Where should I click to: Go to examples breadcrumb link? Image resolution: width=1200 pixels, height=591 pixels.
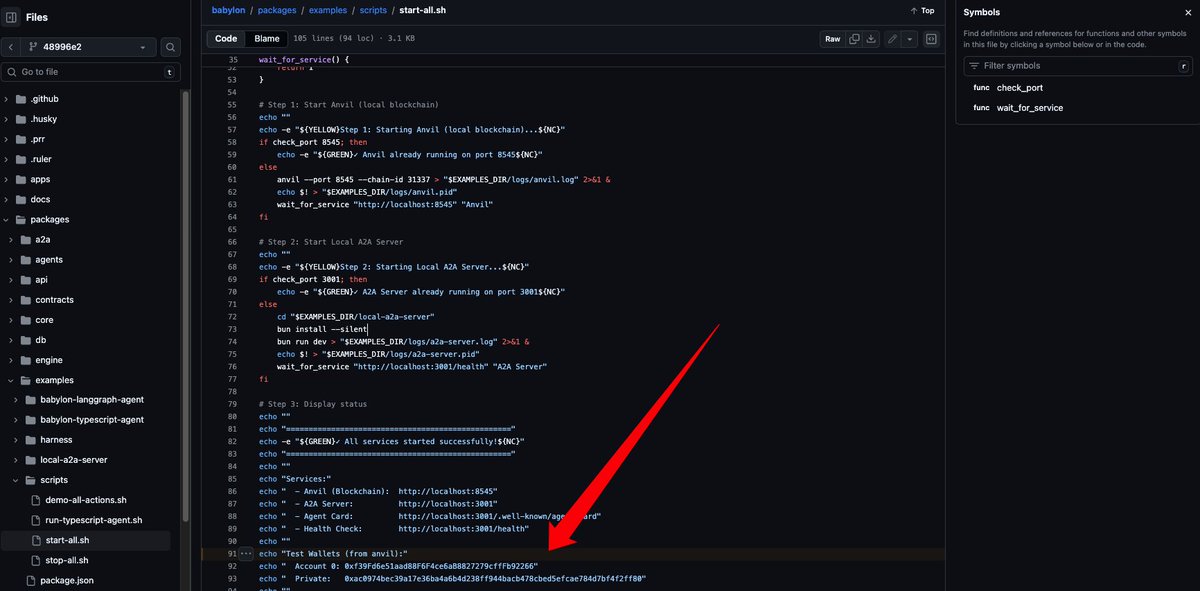point(327,10)
